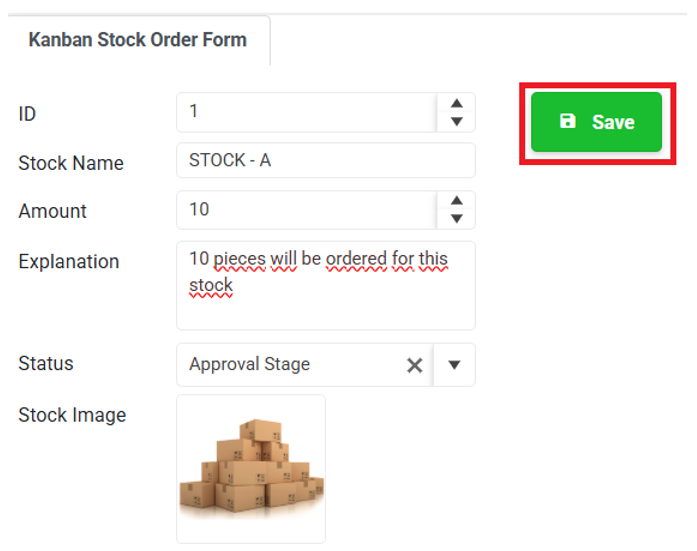
Task: Save the stock order form
Action: [x=597, y=122]
